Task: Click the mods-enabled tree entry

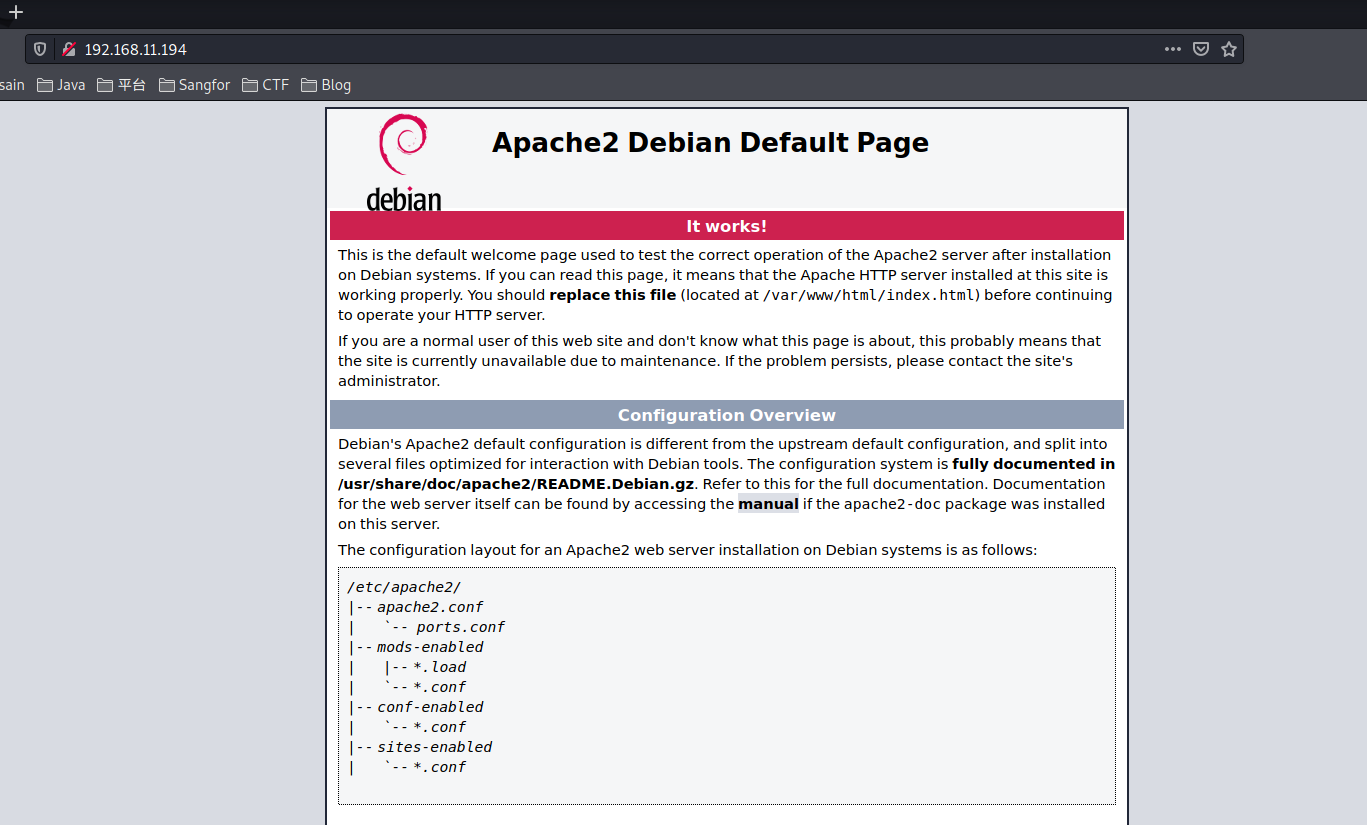Action: [x=430, y=647]
